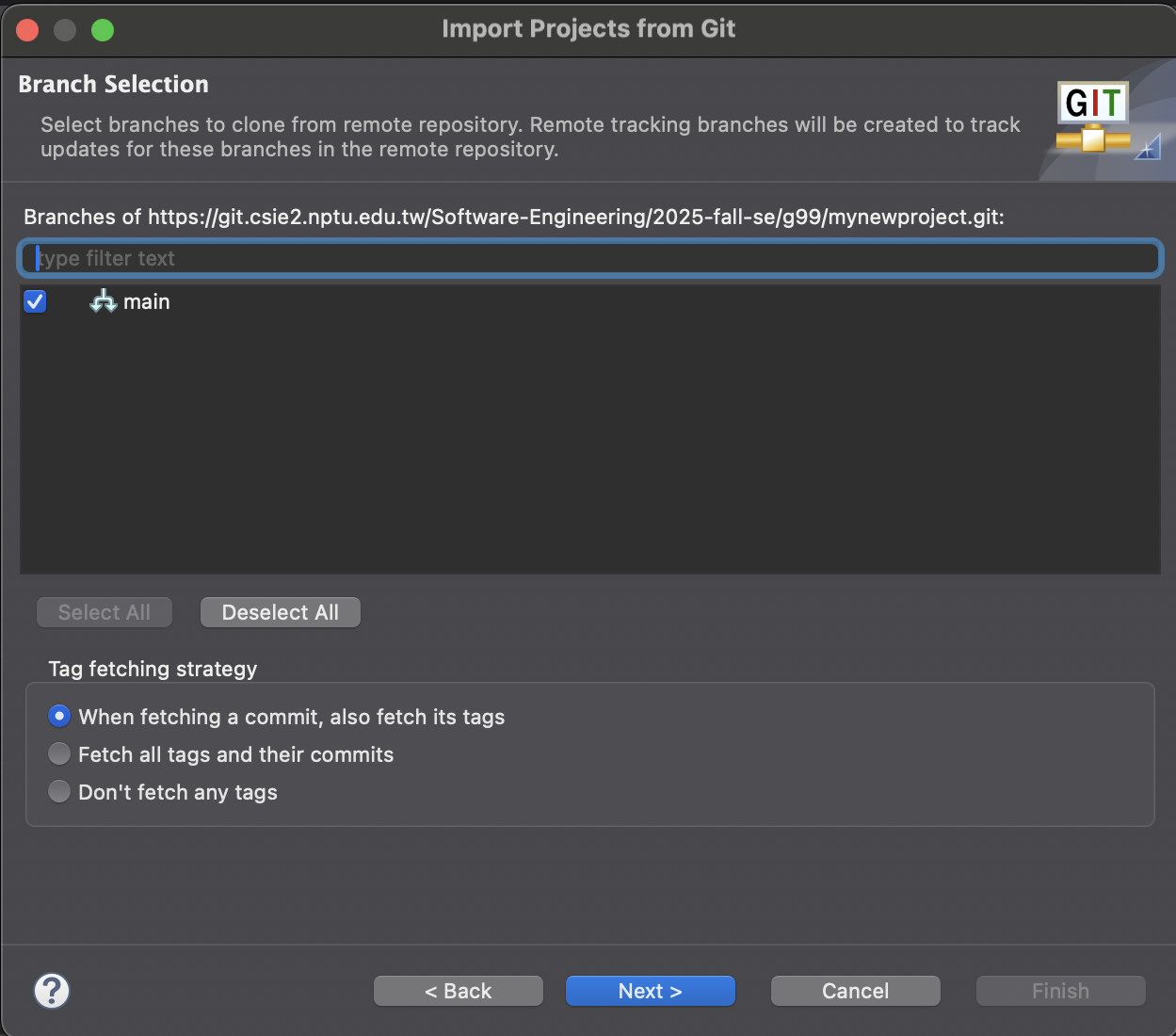This screenshot has height=1036, width=1176.
Task: Select 'When fetching a commit, also fetch its tags'
Action: pyautogui.click(x=59, y=717)
